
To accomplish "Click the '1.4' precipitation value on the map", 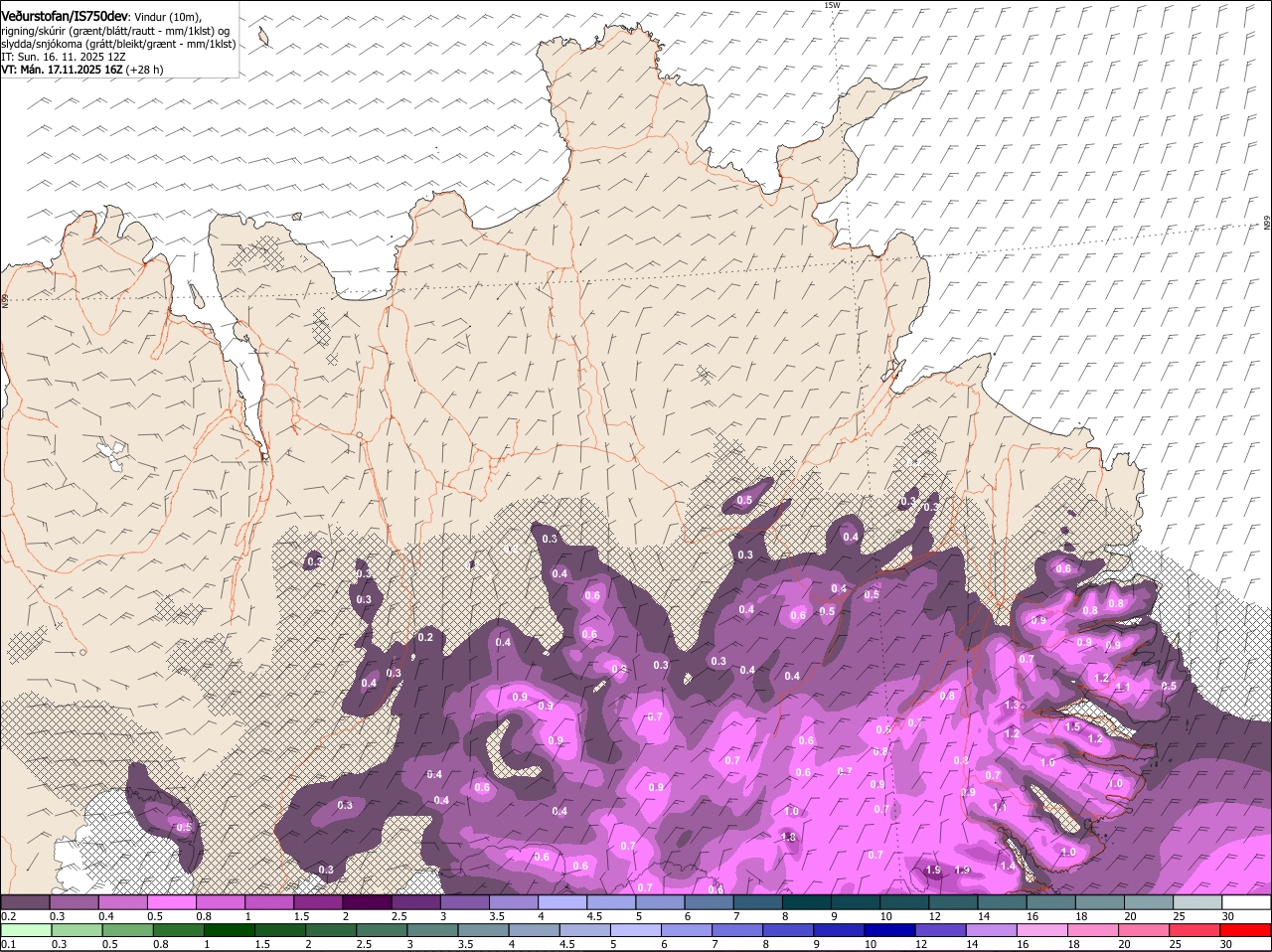I will 1009,866.
